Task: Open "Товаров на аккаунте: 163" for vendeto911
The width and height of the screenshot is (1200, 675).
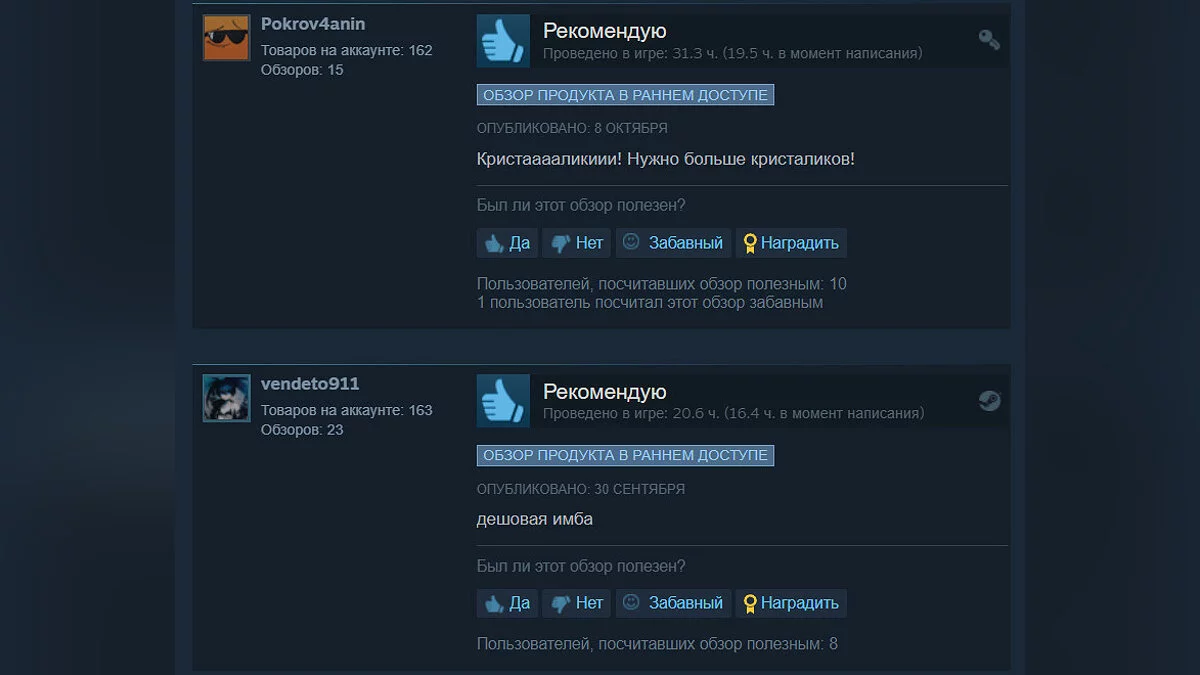Action: (347, 410)
